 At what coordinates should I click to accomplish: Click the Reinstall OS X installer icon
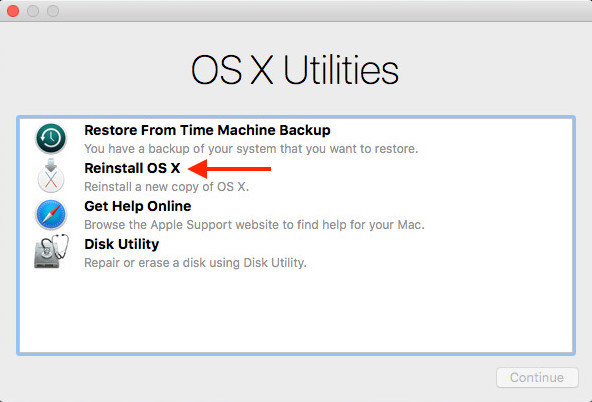pyautogui.click(x=51, y=176)
